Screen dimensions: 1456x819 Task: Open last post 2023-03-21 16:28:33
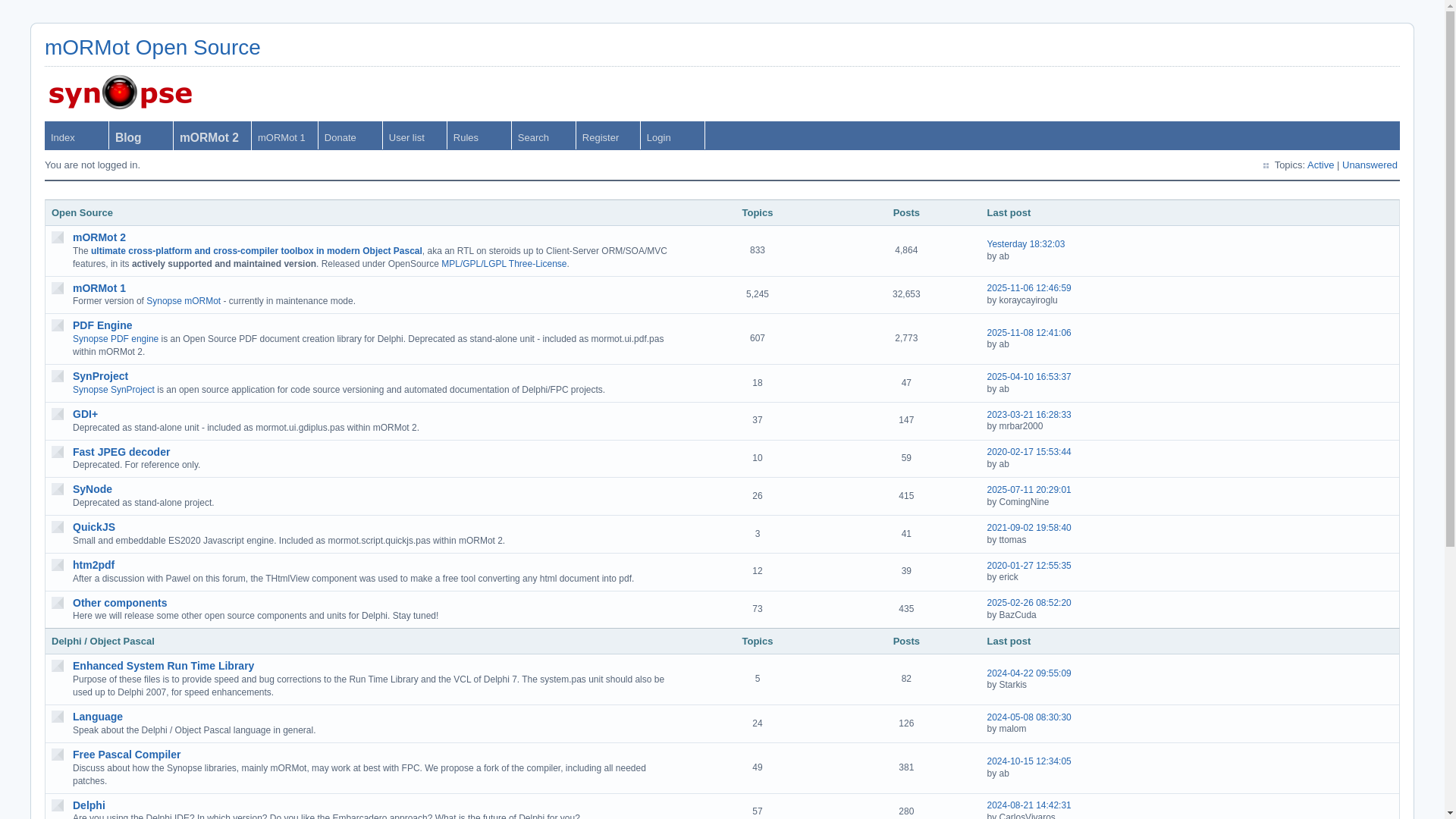(x=1029, y=415)
